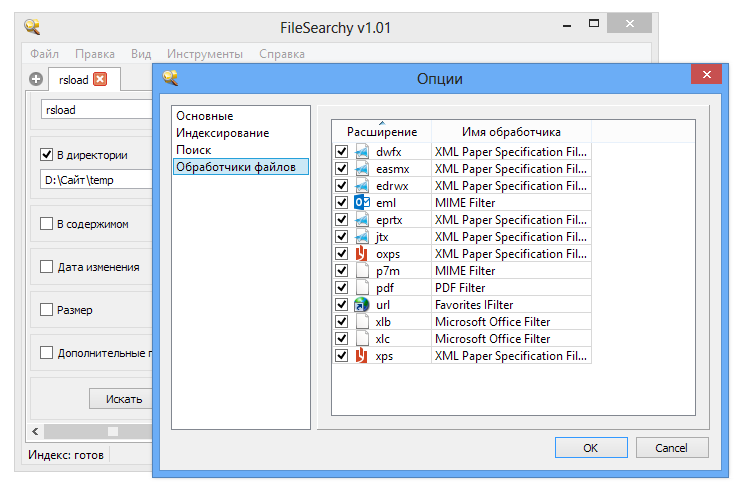The image size is (742, 498).
Task: Open the Инструменты menu
Action: pyautogui.click(x=205, y=54)
